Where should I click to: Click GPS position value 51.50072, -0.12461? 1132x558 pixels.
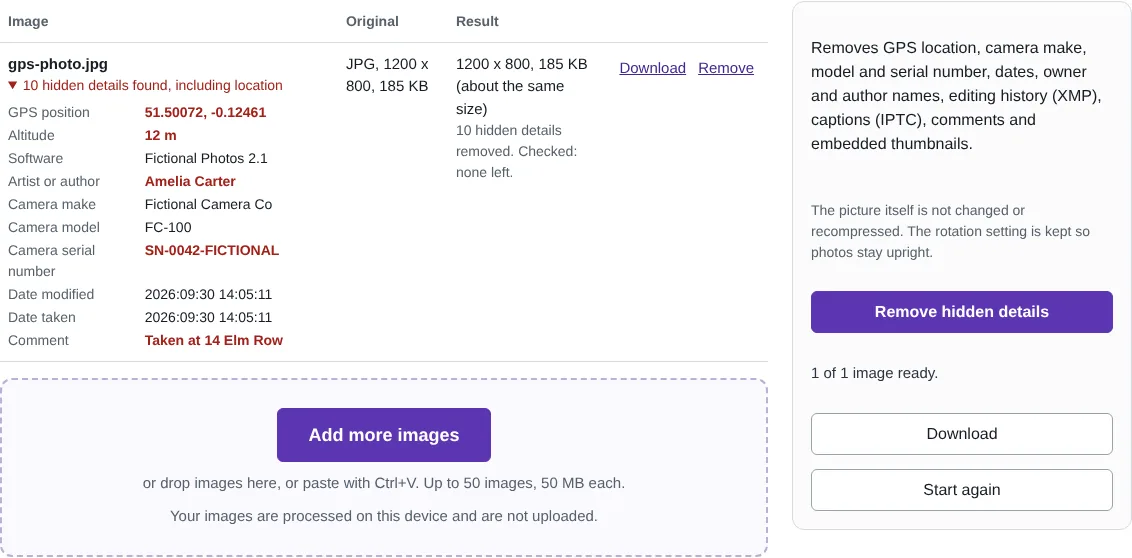point(205,113)
